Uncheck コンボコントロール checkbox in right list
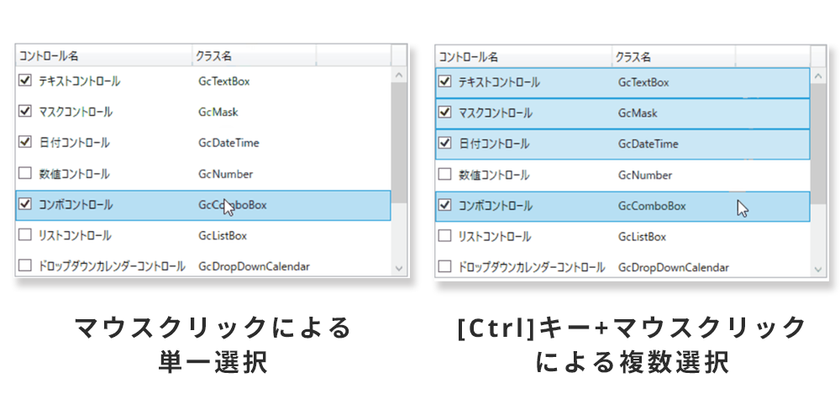 pyautogui.click(x=445, y=205)
